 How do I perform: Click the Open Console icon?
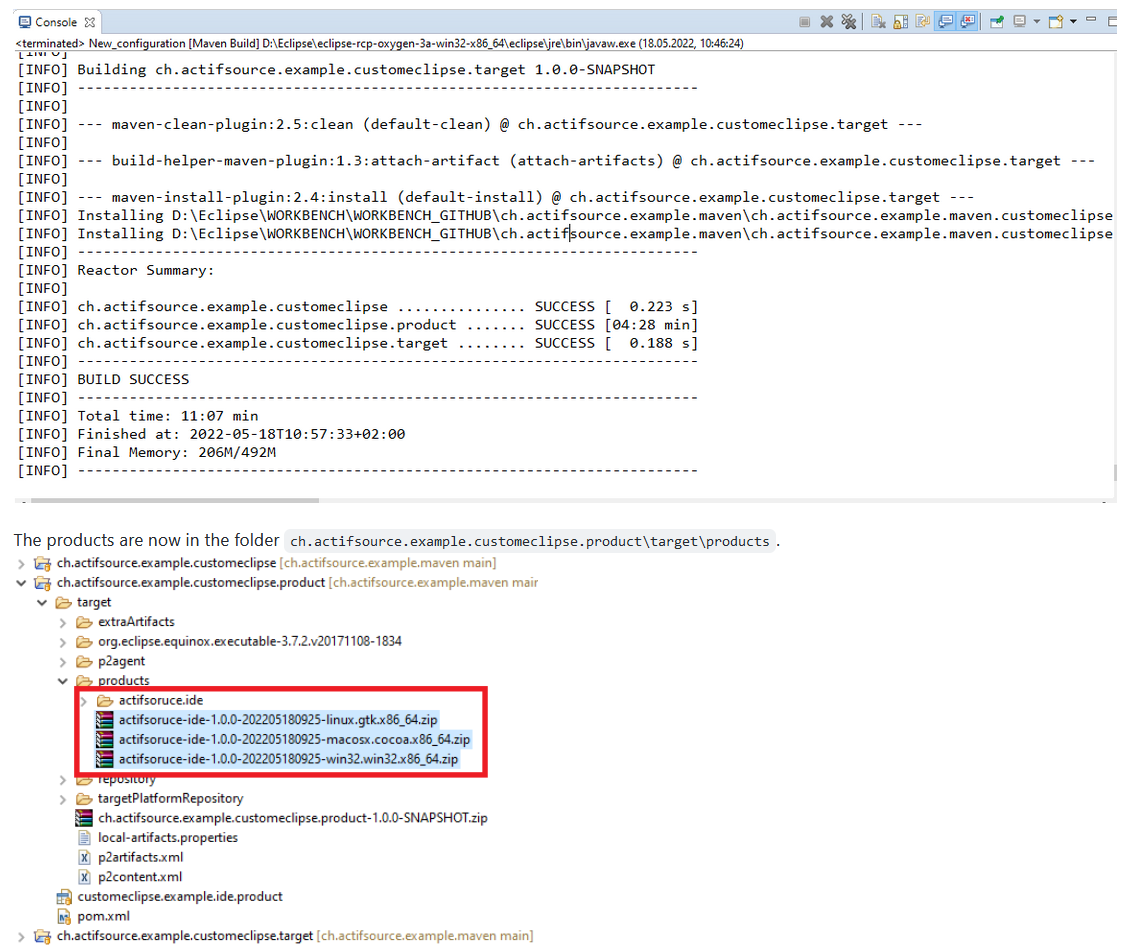click(1055, 21)
